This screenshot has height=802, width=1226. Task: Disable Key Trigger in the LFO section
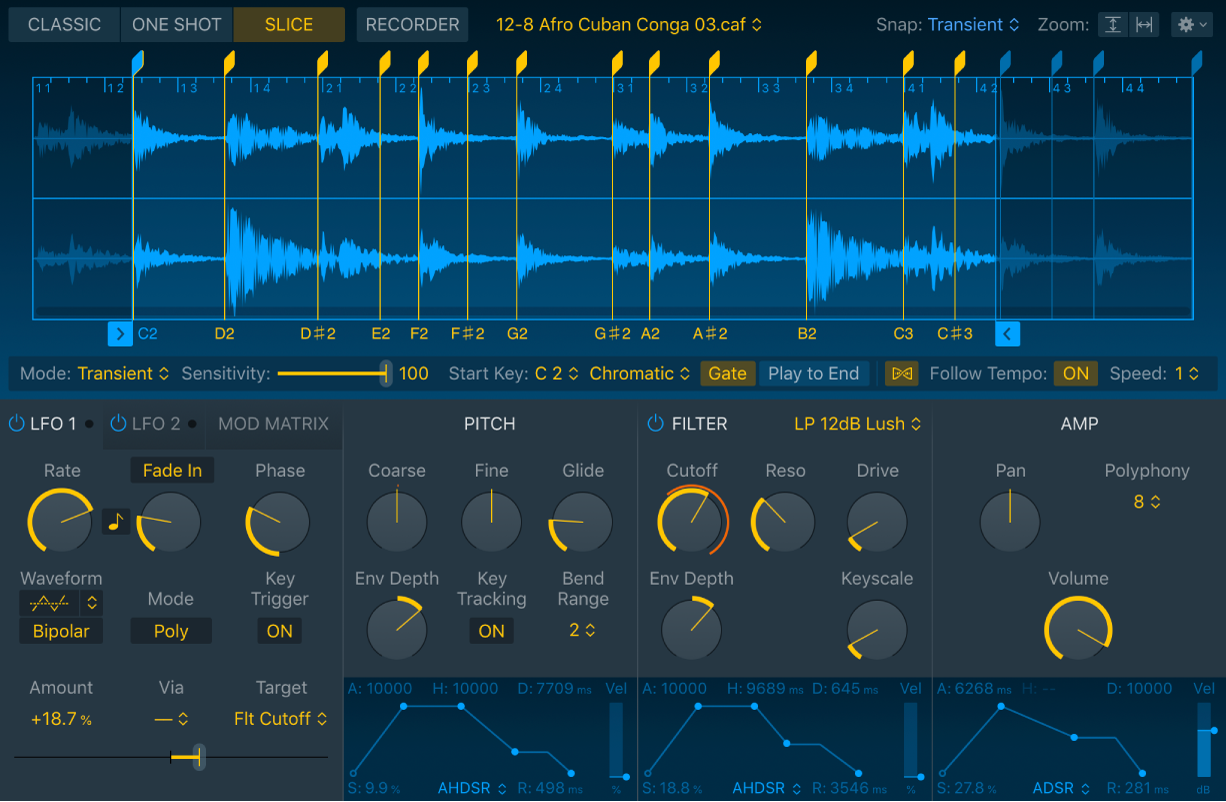tap(279, 631)
